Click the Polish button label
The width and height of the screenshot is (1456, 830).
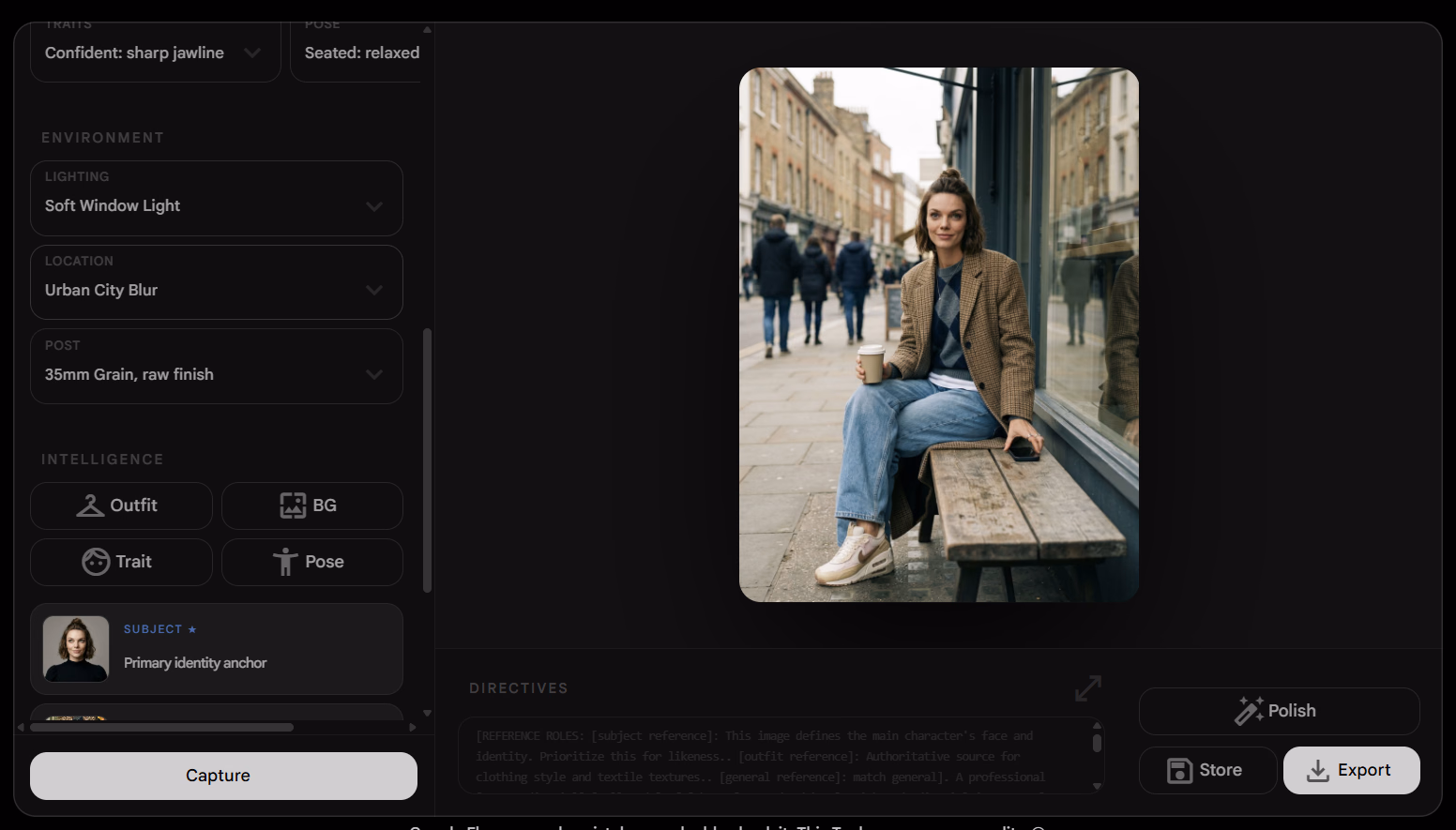click(x=1292, y=711)
